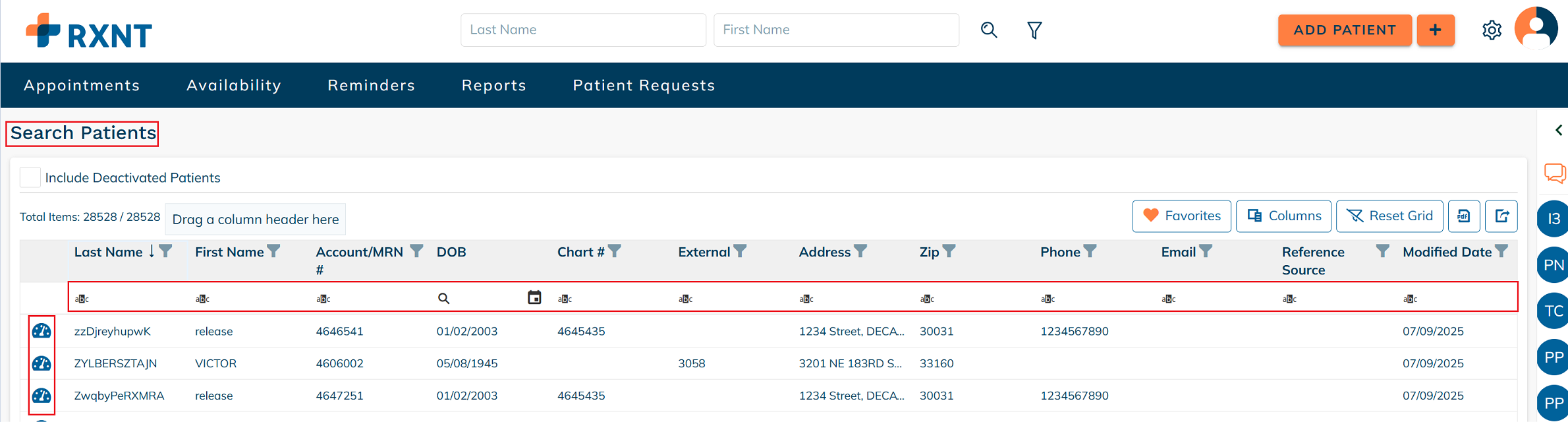This screenshot has width=1568, height=422.
Task: Open the Last Name column filter
Action: tap(166, 251)
